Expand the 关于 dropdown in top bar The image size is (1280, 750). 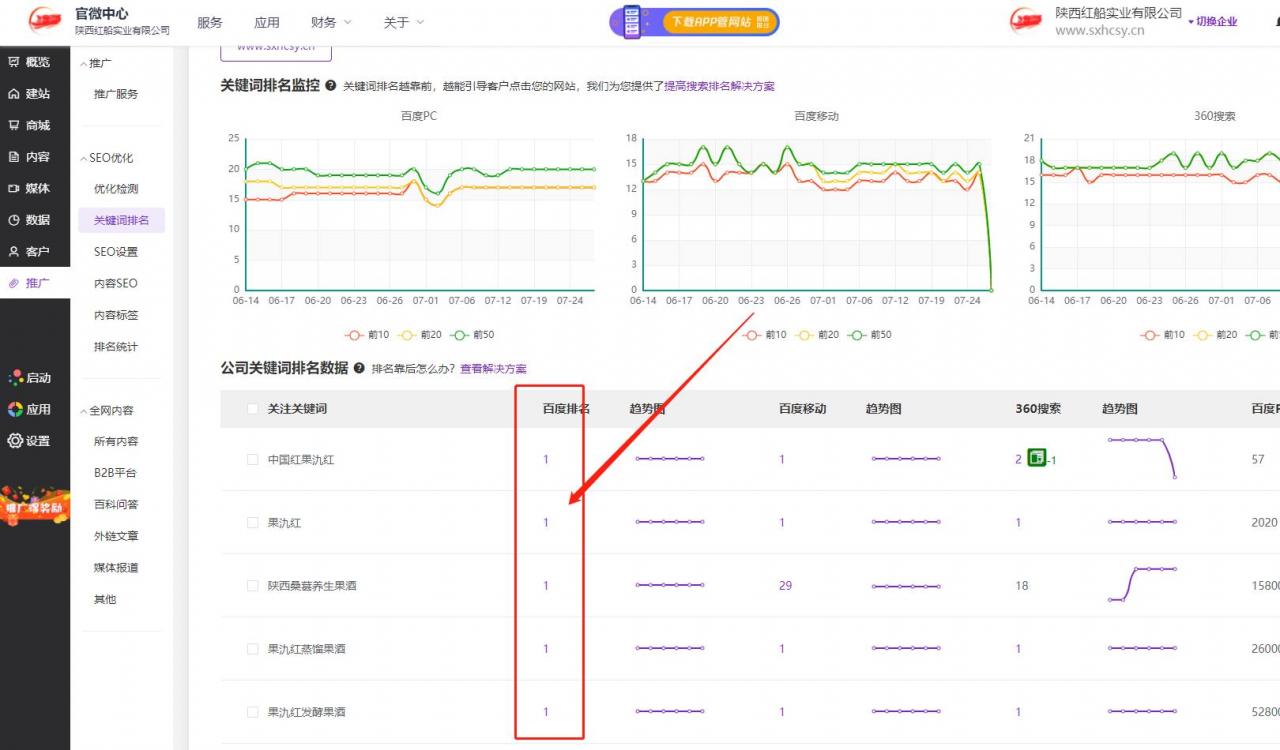click(397, 22)
